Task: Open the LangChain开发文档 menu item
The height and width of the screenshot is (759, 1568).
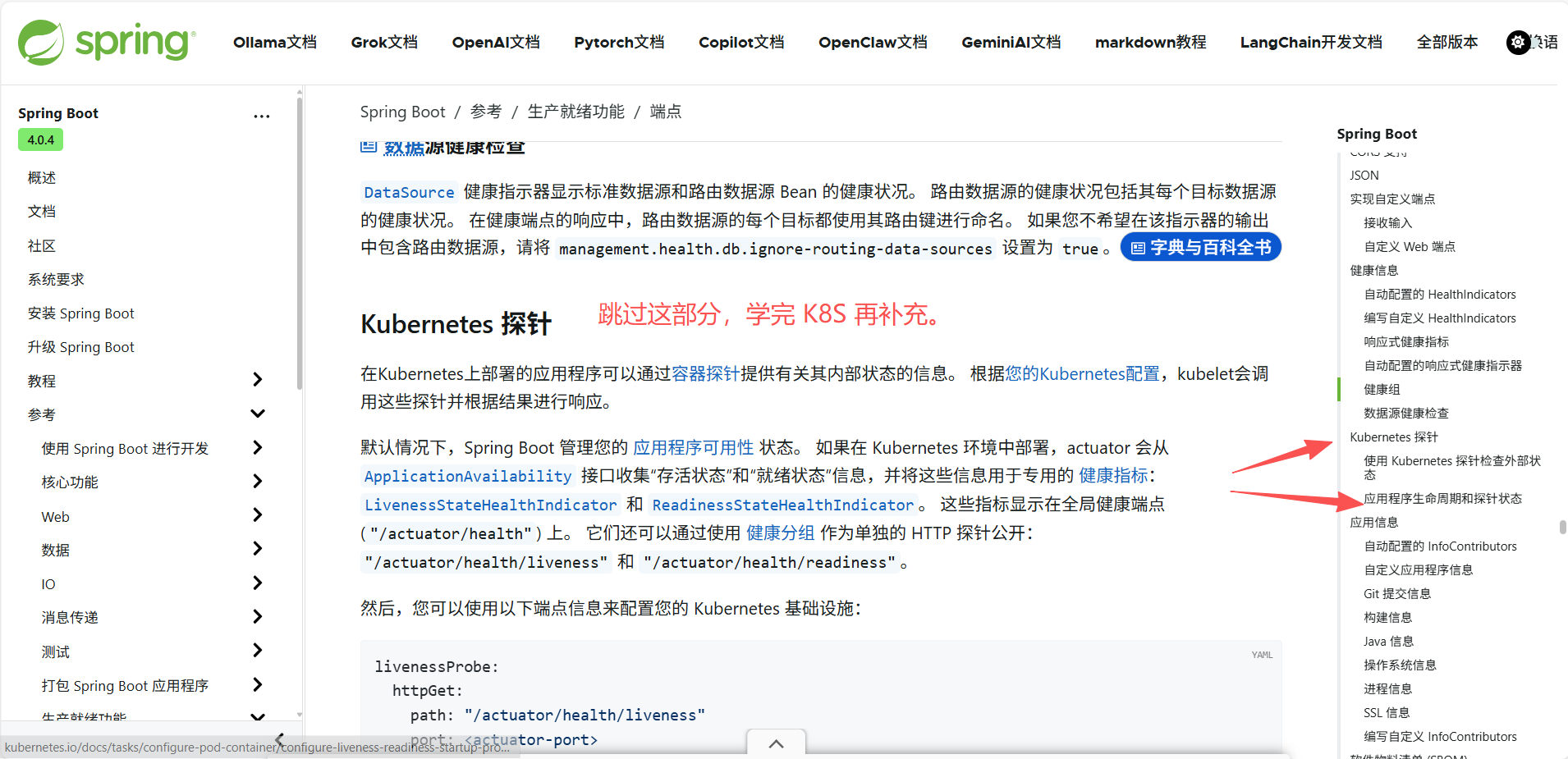Action: tap(1311, 42)
